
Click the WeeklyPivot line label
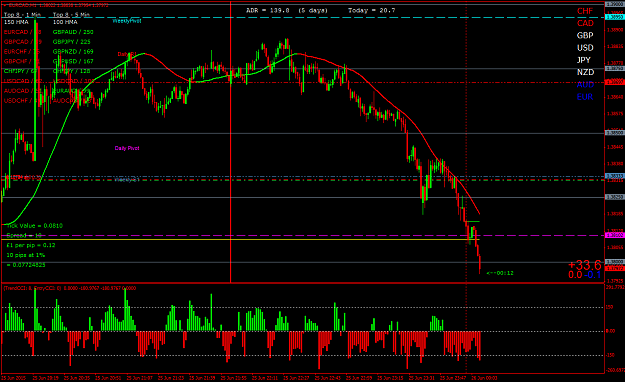pyautogui.click(x=127, y=21)
